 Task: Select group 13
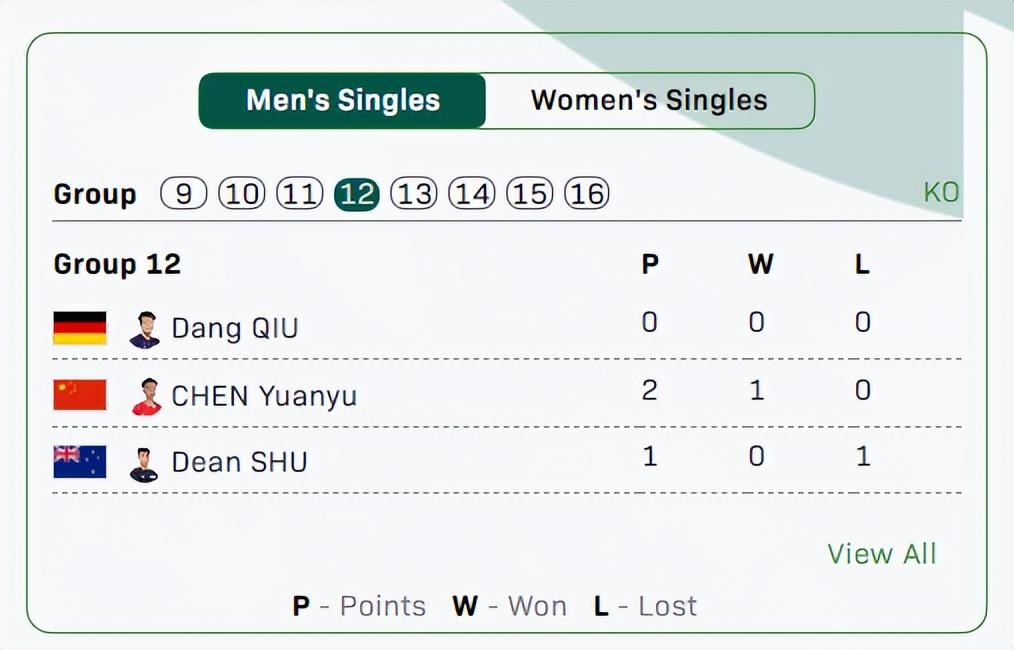[414, 193]
